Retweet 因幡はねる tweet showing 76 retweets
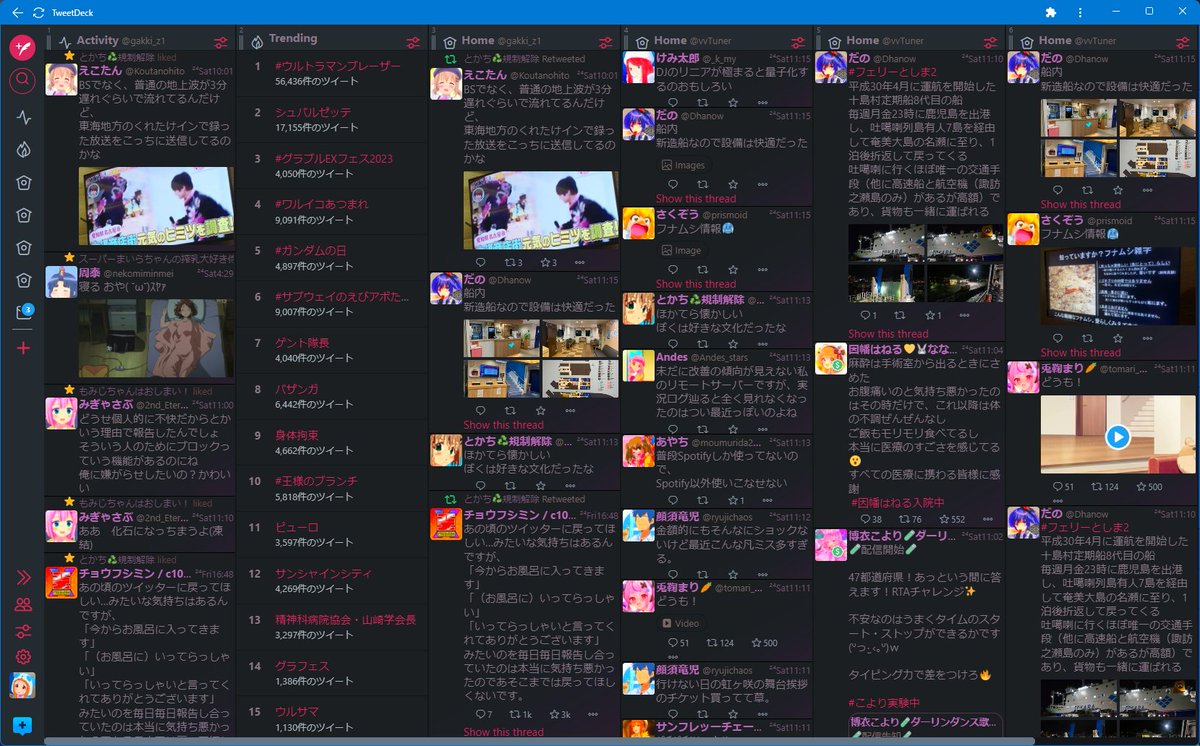 coord(910,519)
